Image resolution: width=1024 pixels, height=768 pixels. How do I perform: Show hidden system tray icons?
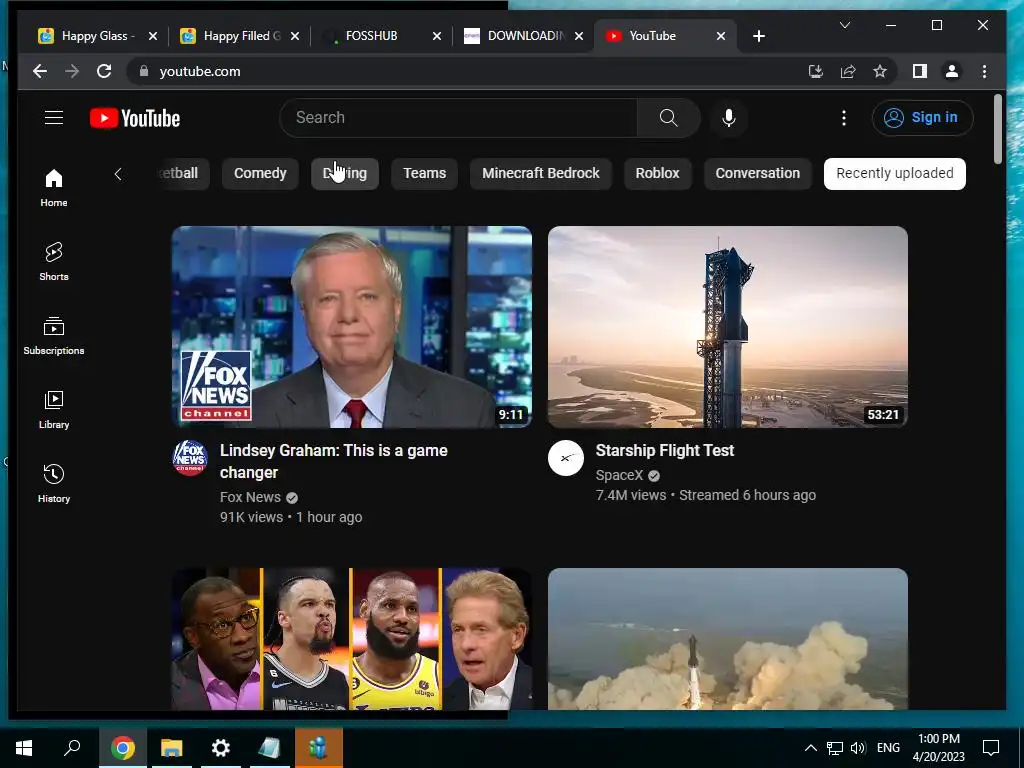coord(810,748)
